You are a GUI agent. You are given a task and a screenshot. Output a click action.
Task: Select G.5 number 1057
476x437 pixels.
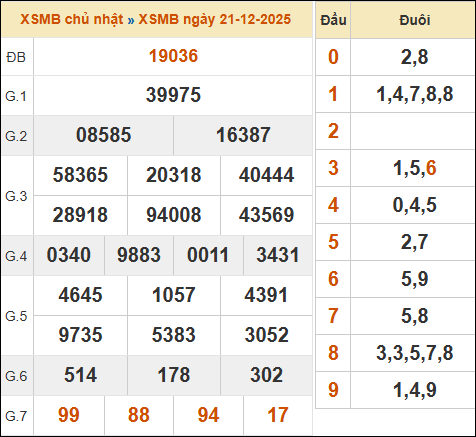(174, 295)
